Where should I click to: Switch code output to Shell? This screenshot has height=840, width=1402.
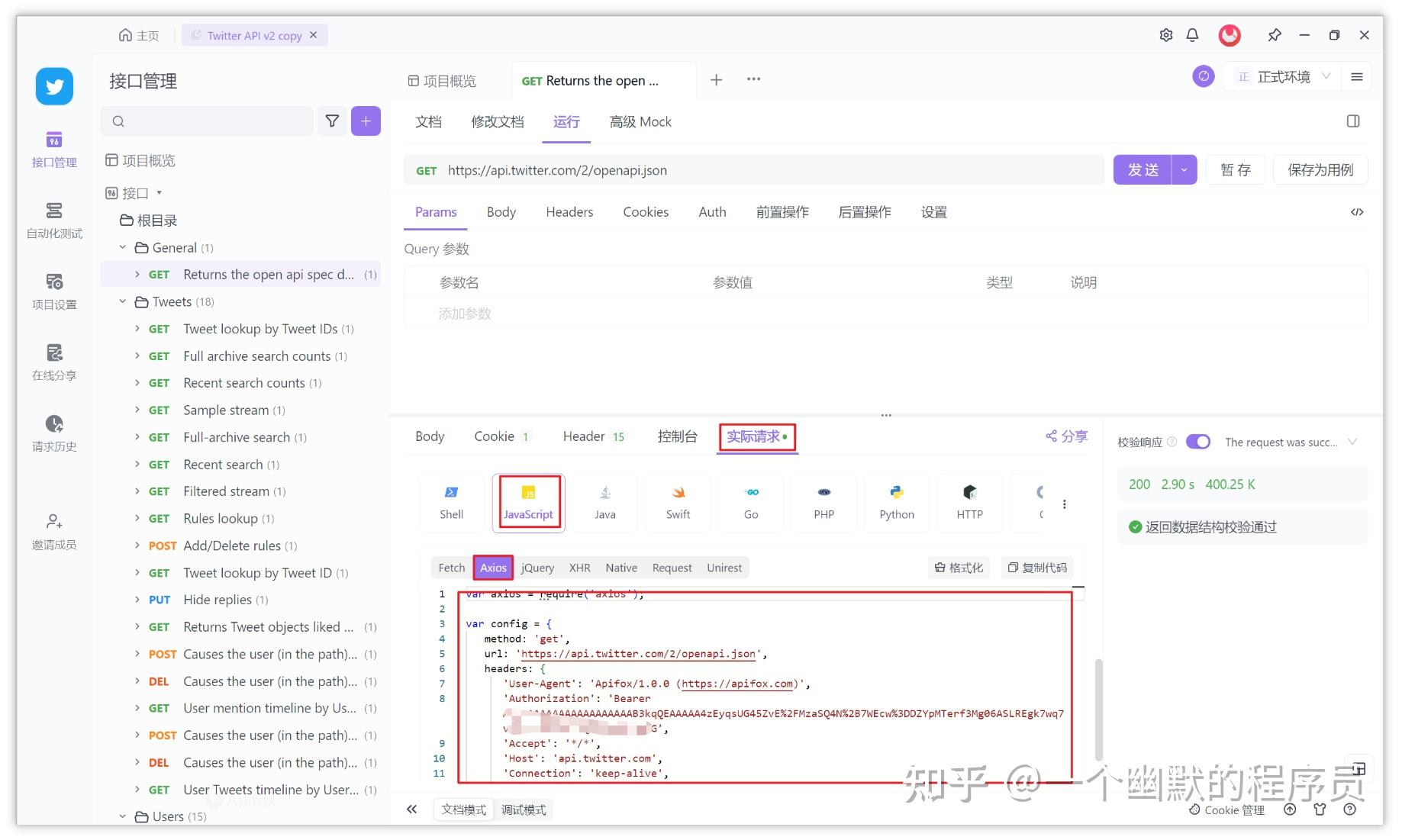(451, 502)
